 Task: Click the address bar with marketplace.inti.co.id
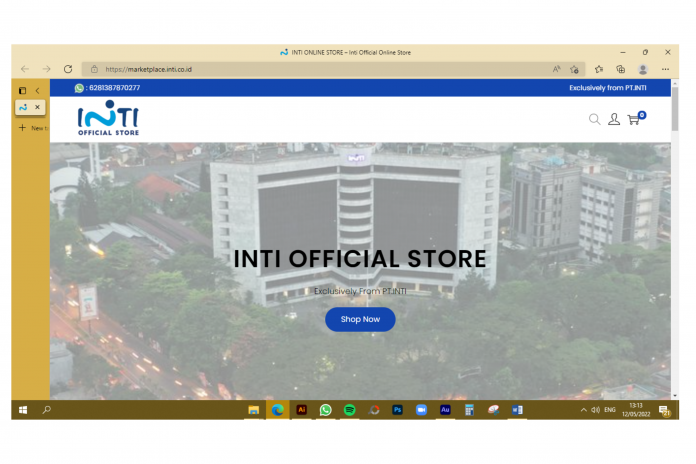(x=300, y=69)
